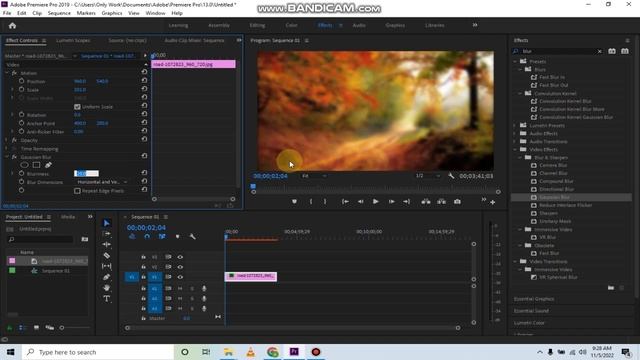This screenshot has height=360, width=640.
Task: Switch to the Color workspace tab
Action: (291, 25)
